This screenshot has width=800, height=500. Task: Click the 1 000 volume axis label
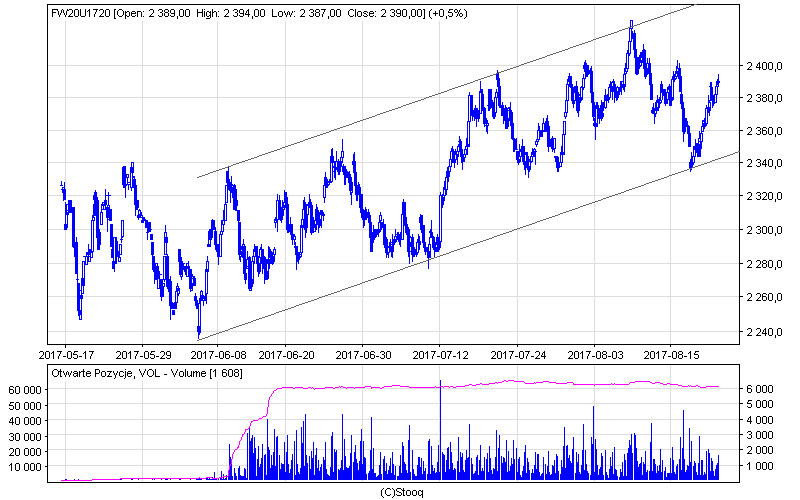[760, 466]
